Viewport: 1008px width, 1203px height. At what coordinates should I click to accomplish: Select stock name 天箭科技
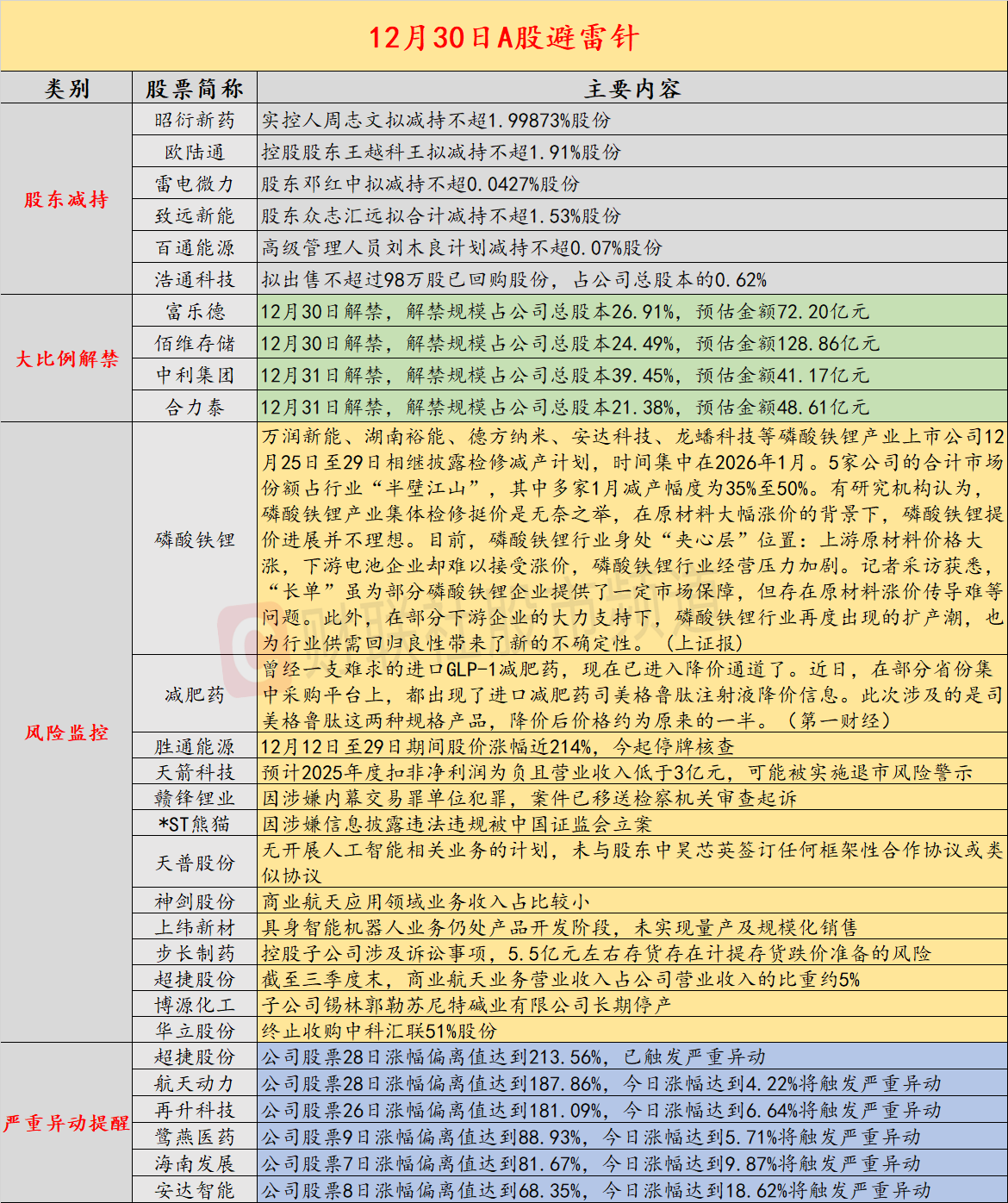click(195, 772)
